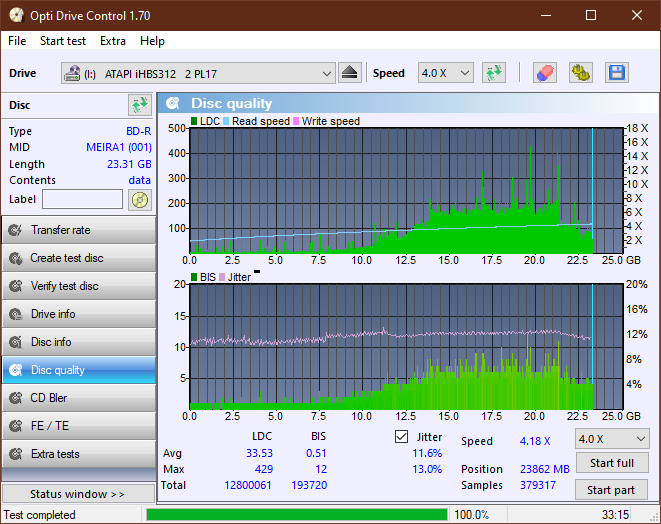Click the disc label icon beside Label field
This screenshot has width=661, height=524.
[x=140, y=200]
